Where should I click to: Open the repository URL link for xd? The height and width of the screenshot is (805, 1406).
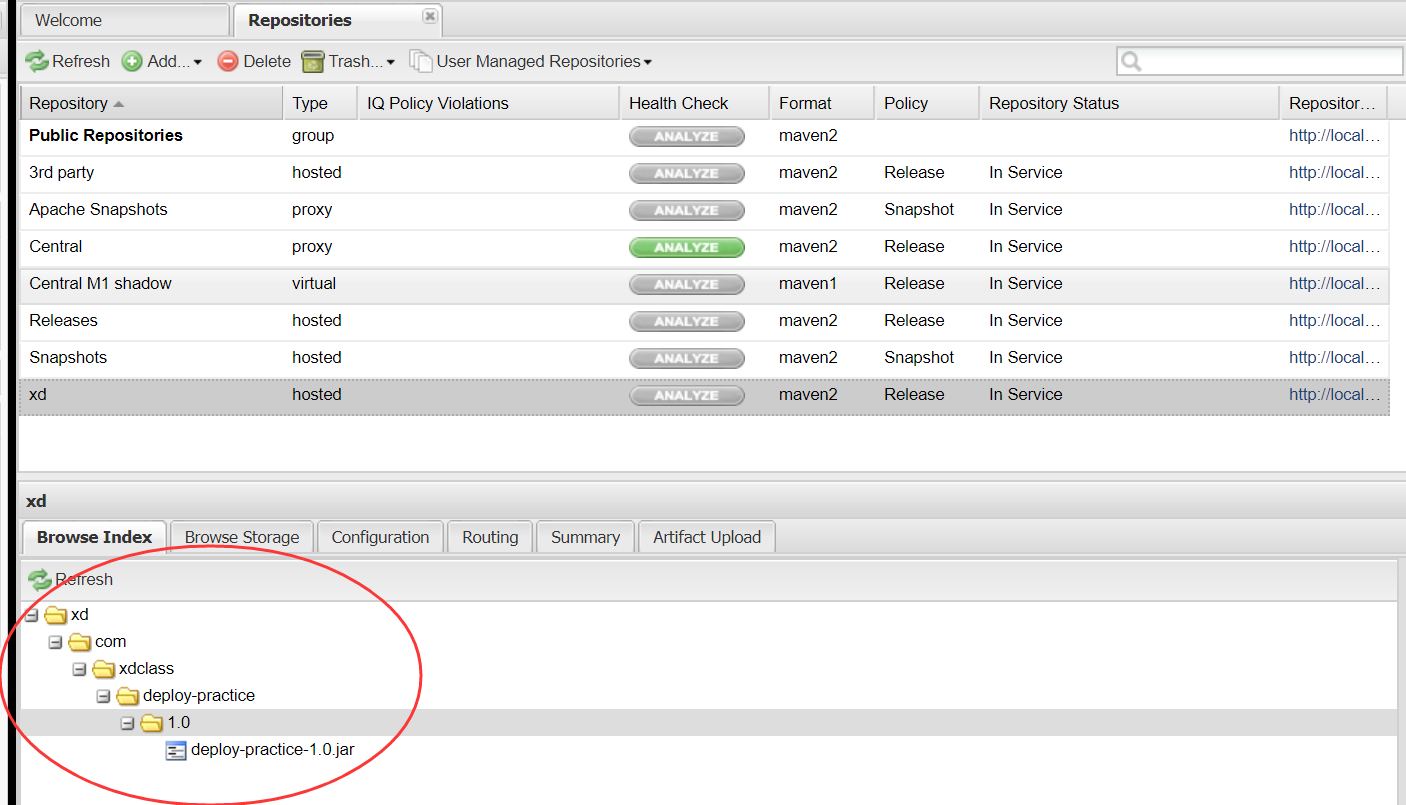1335,395
